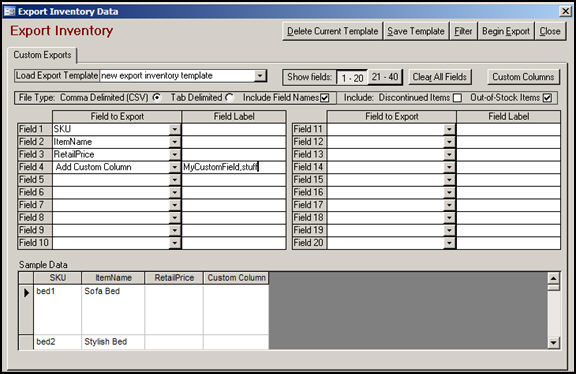Enable Discontinued Items checkbox

pyautogui.click(x=457, y=98)
